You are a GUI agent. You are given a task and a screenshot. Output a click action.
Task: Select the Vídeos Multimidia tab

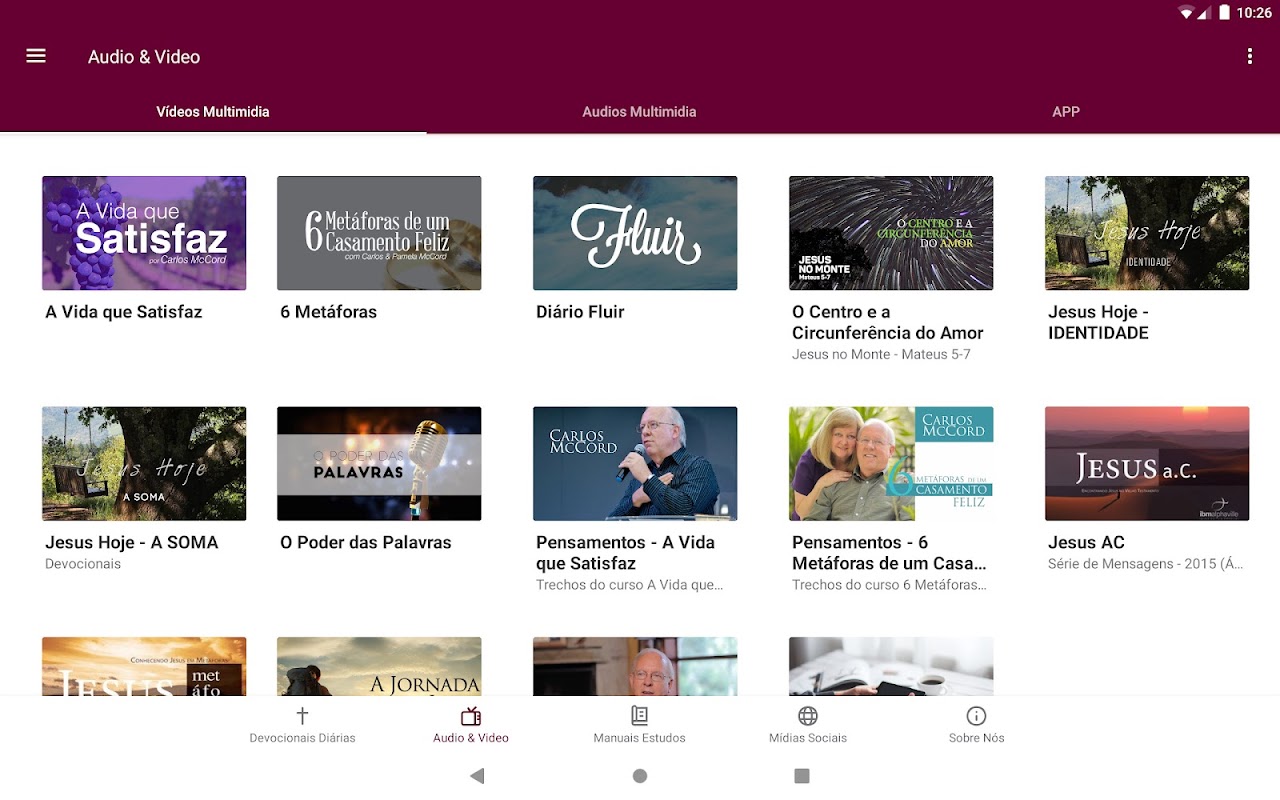pos(213,112)
